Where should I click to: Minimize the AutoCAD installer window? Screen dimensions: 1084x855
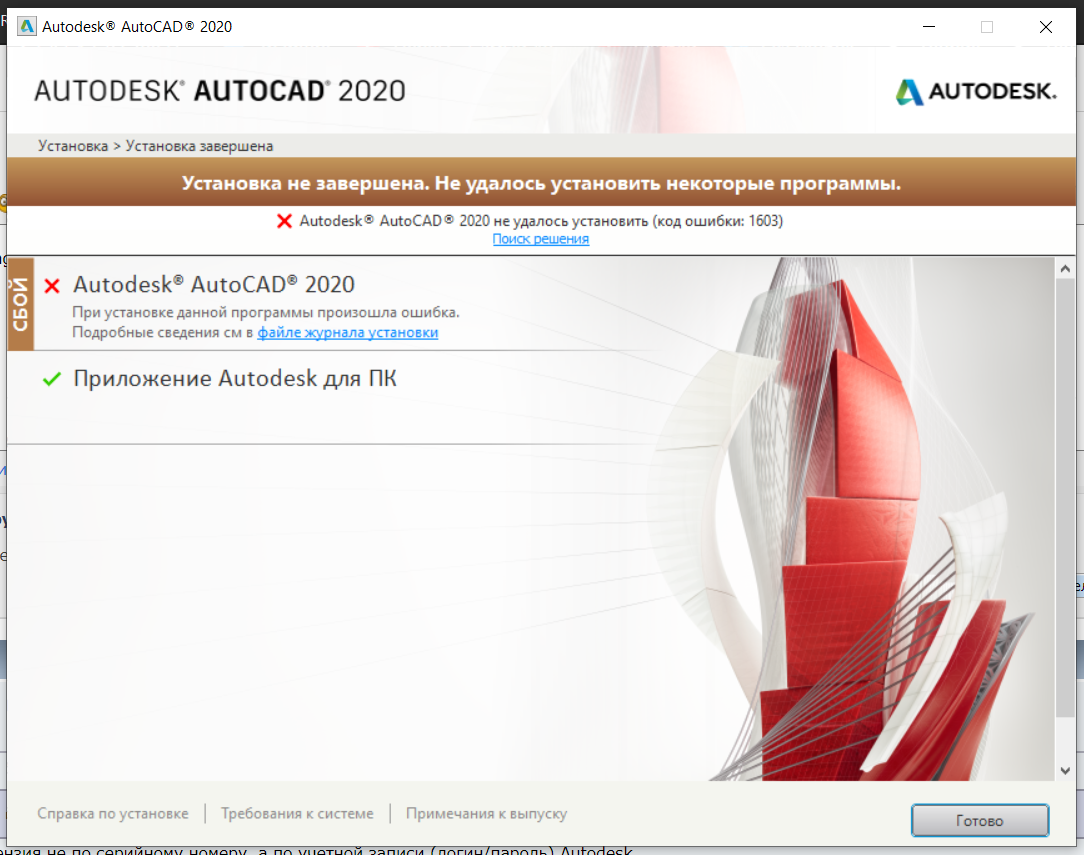[x=929, y=26]
